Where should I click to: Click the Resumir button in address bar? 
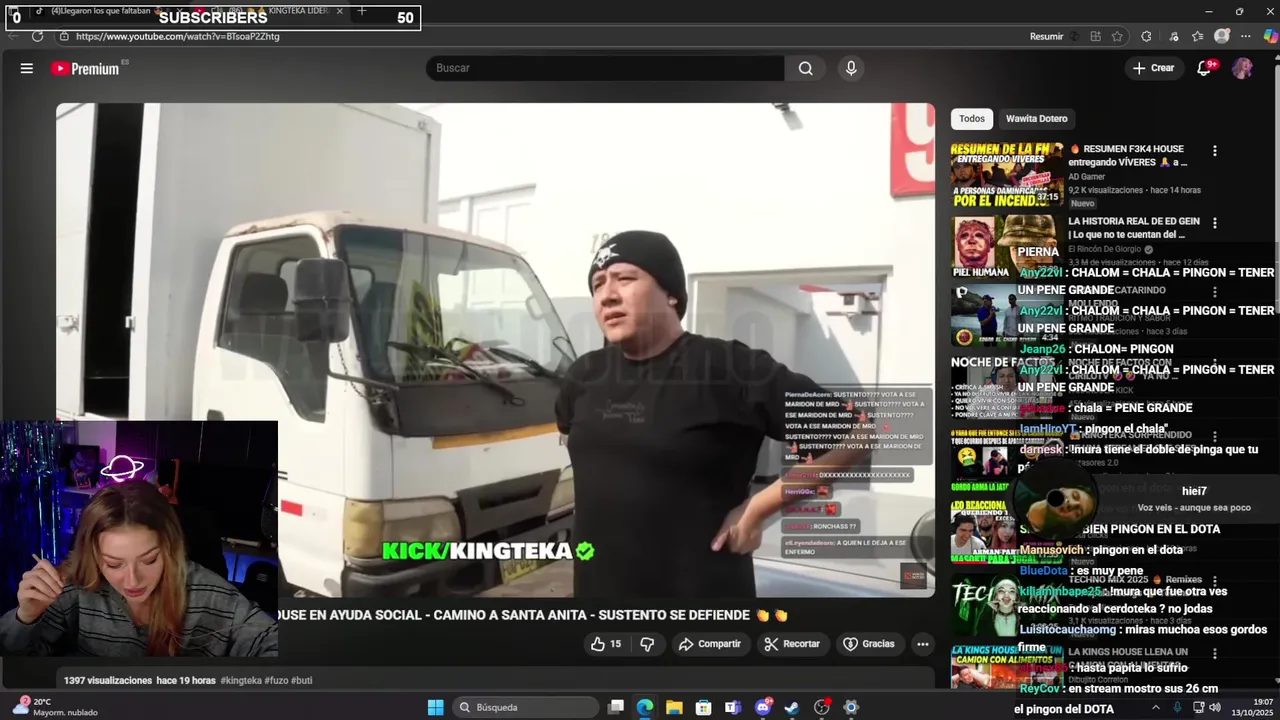(1046, 36)
